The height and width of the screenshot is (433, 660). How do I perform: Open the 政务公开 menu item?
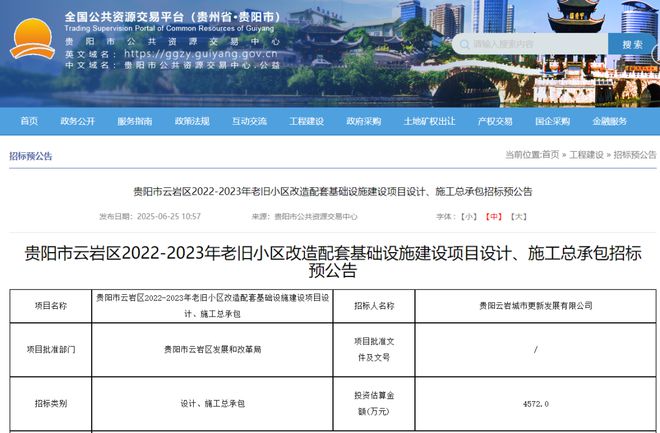tap(78, 121)
